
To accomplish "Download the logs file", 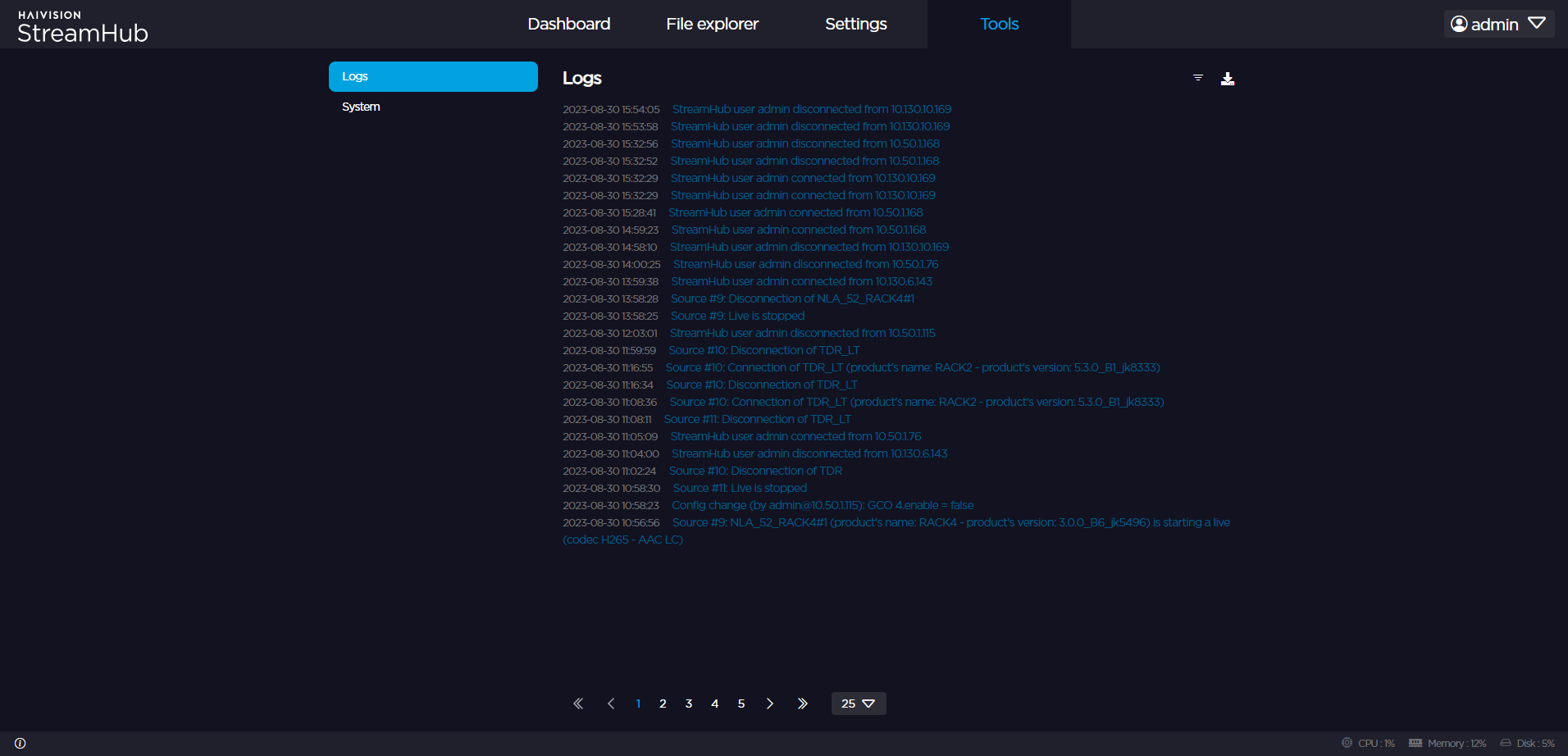I will [x=1227, y=79].
